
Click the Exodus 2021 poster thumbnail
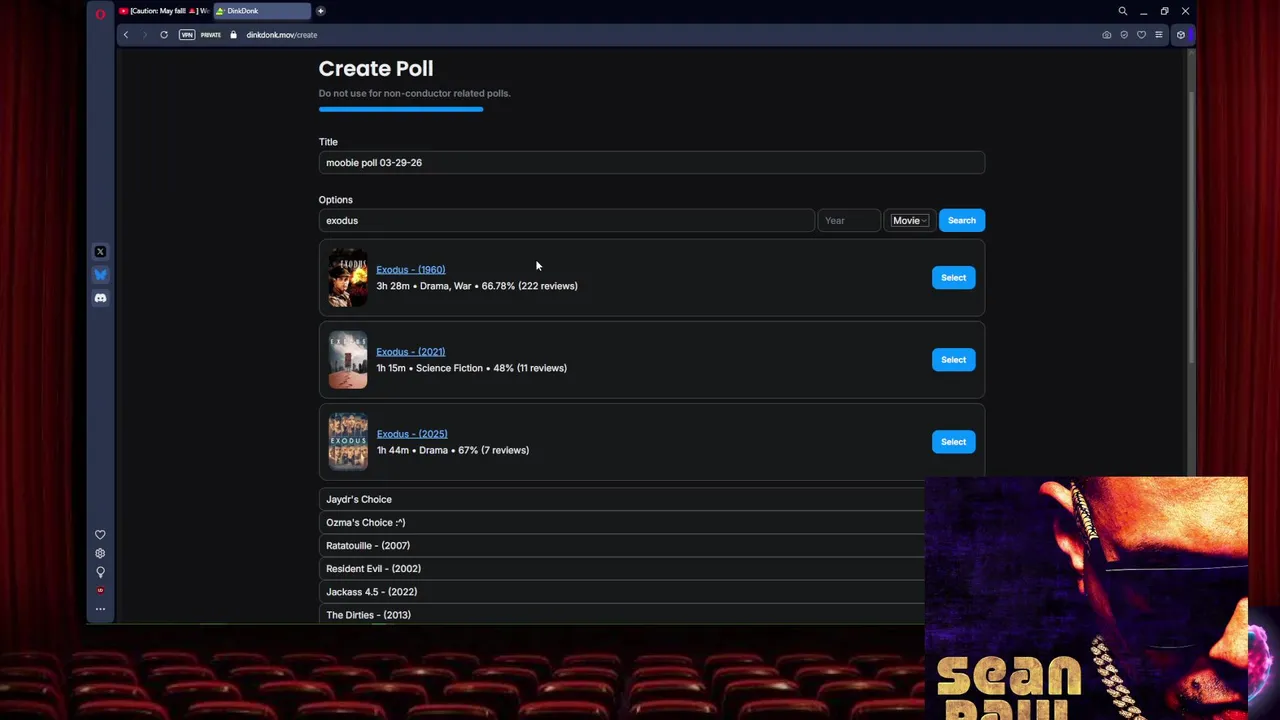click(x=348, y=360)
